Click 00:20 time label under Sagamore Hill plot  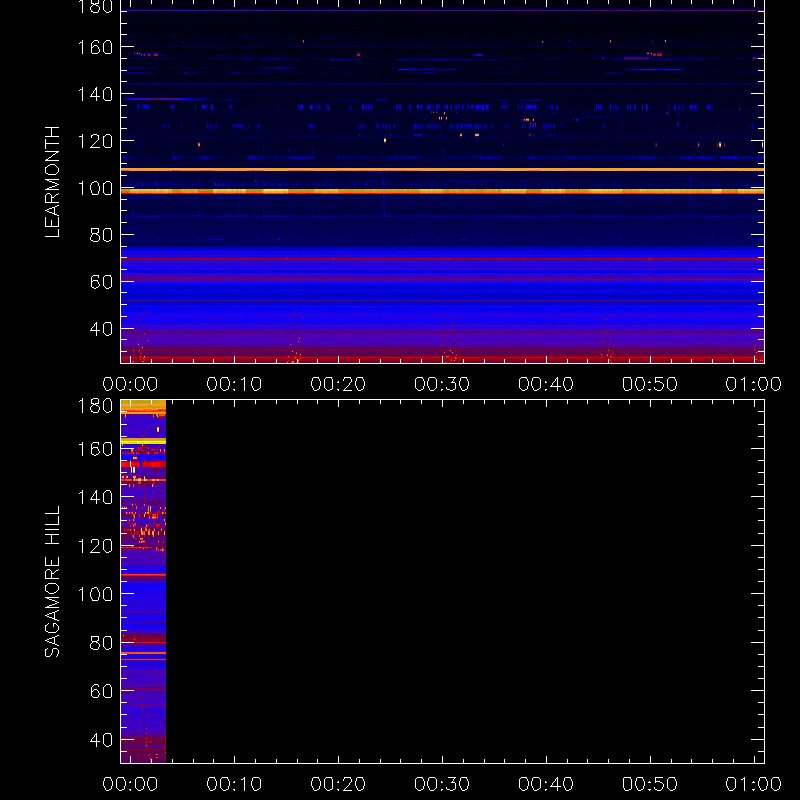pyautogui.click(x=338, y=784)
